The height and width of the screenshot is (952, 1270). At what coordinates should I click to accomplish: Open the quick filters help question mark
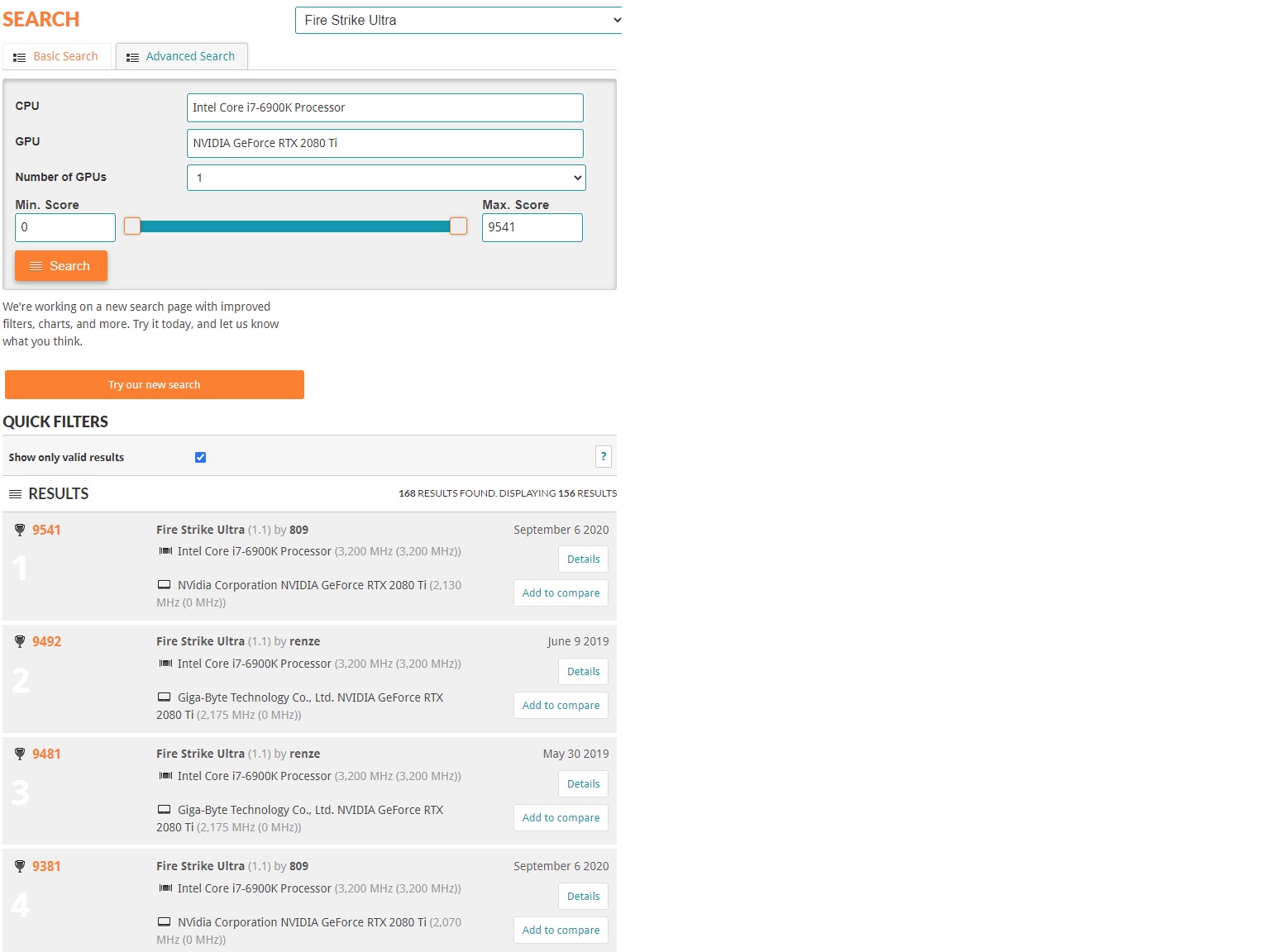coord(604,456)
